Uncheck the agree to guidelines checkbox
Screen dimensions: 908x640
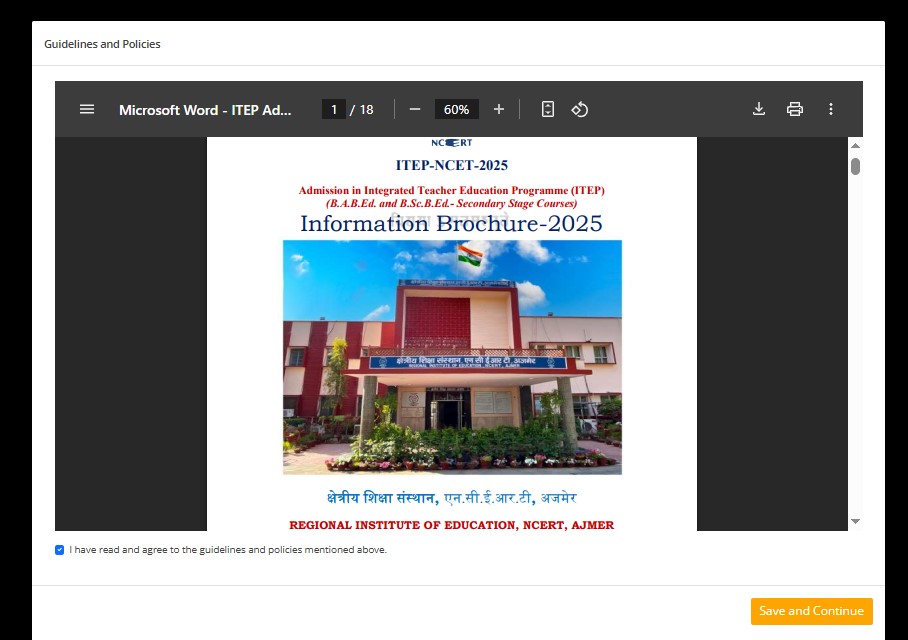tap(60, 550)
